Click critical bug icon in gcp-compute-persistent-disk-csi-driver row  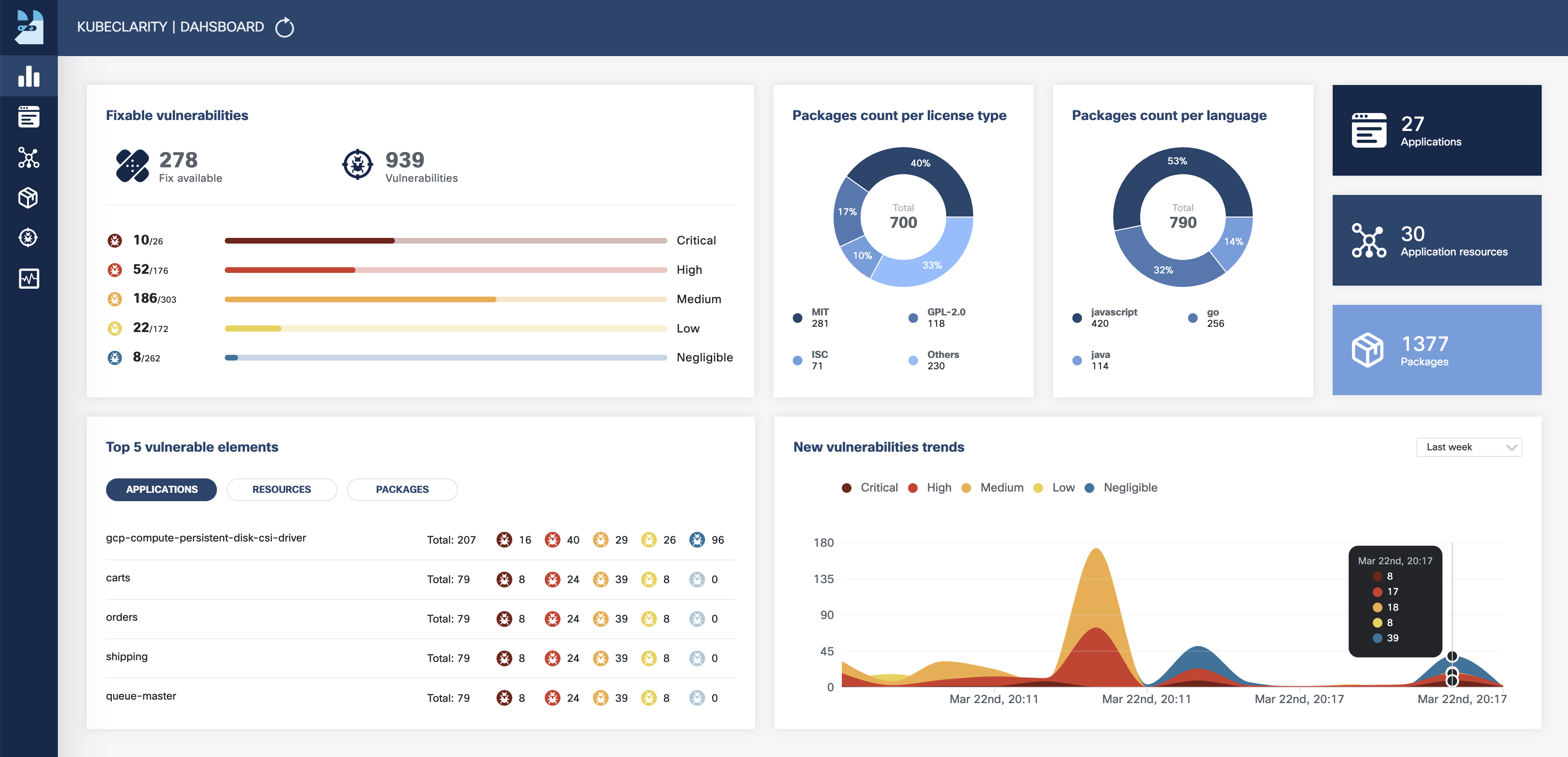(504, 540)
